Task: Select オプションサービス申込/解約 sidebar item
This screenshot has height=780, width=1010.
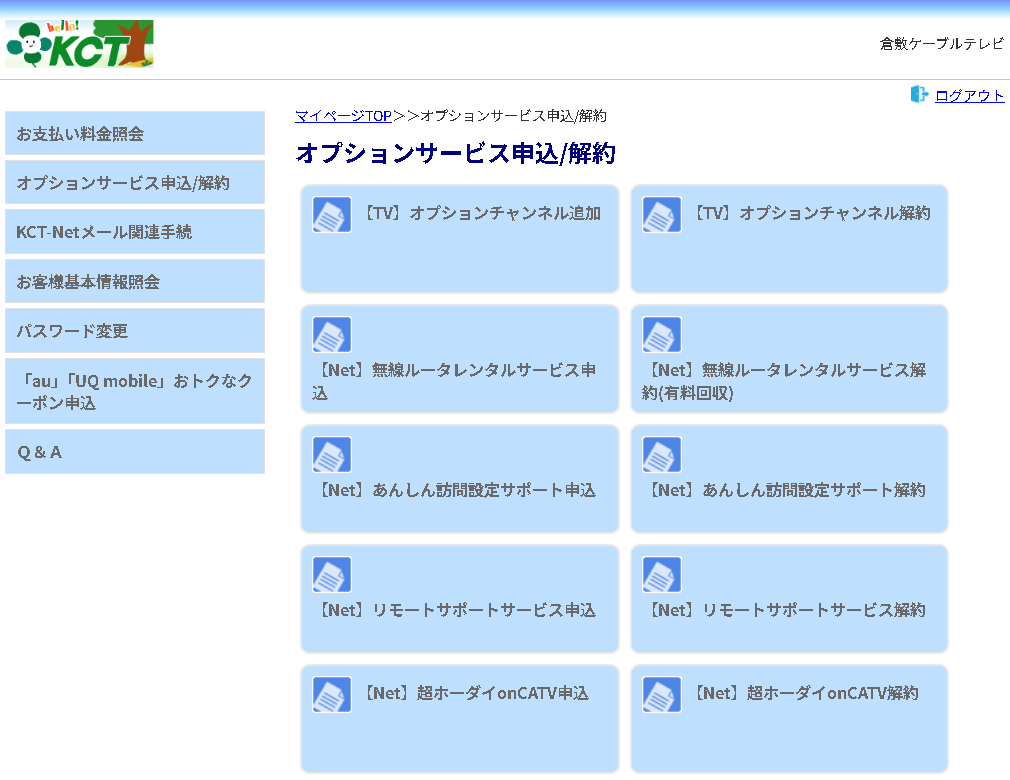Action: [135, 183]
